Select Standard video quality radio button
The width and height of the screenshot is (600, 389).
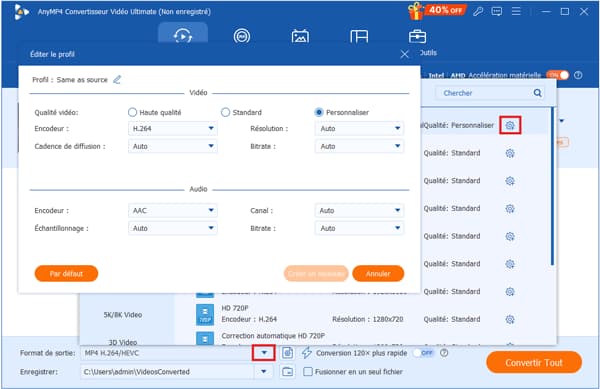225,112
